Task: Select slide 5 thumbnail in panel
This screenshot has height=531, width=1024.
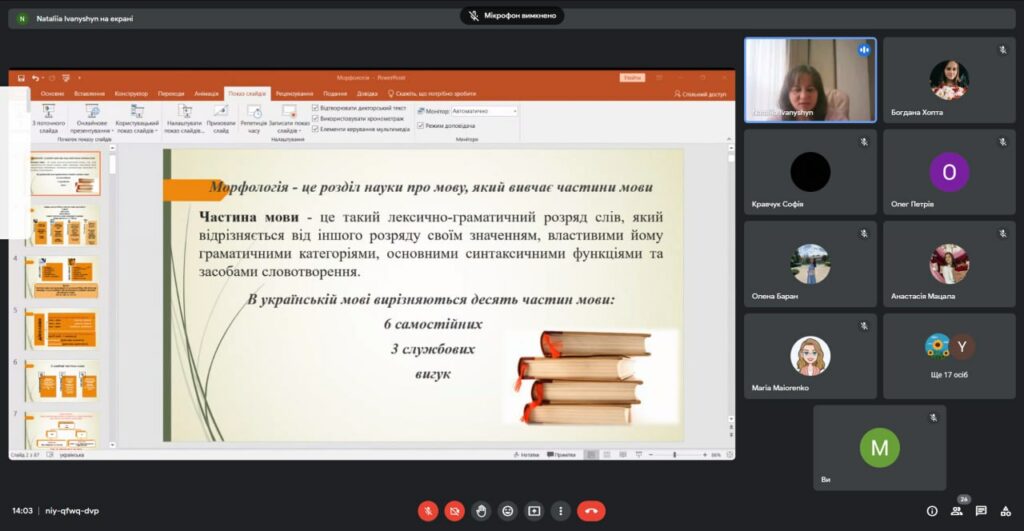Action: pos(61,328)
